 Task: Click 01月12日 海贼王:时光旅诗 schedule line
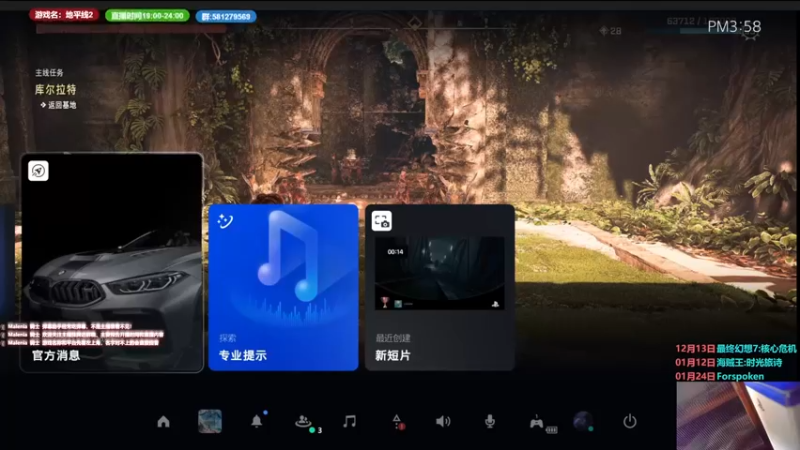point(729,362)
